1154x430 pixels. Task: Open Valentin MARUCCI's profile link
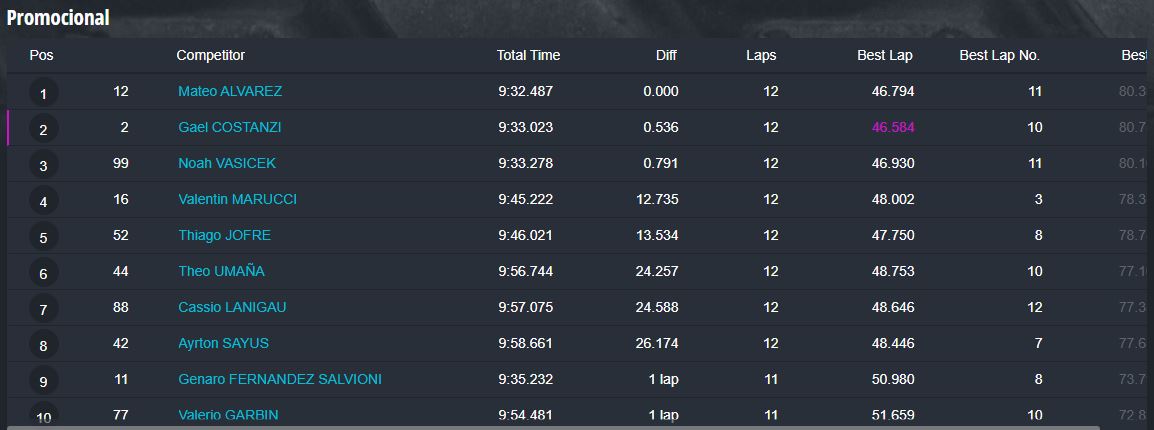pyautogui.click(x=237, y=199)
